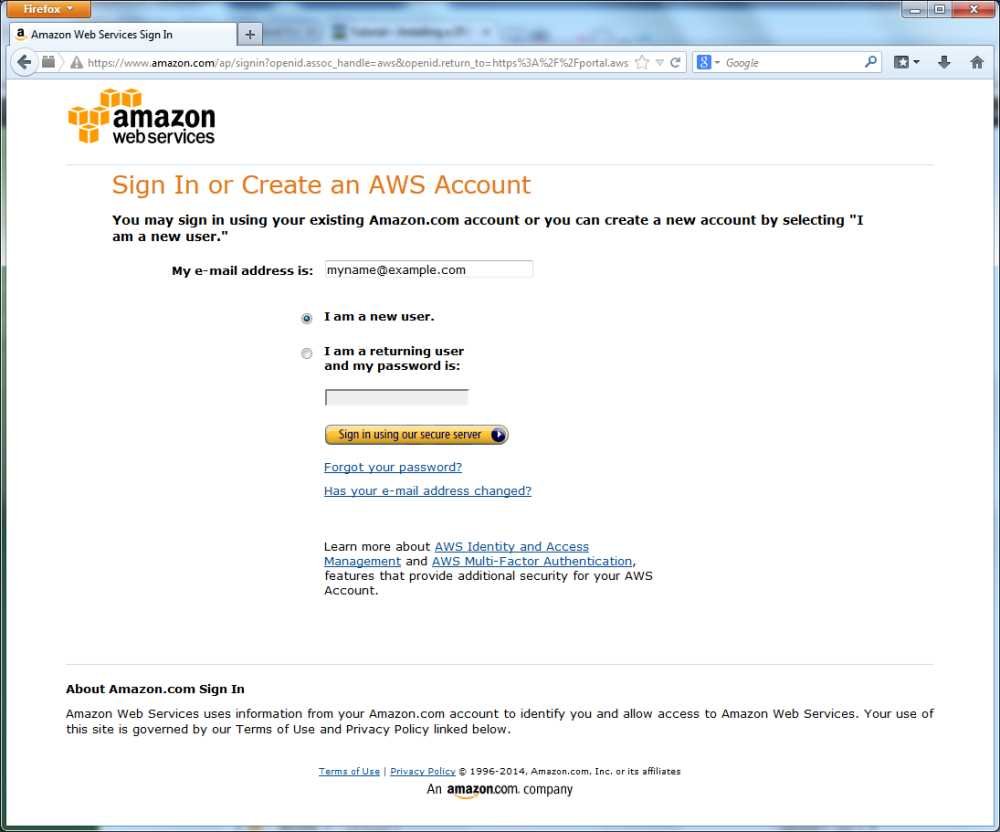
Task: Click the blurred background browser tab
Action: tap(411, 32)
